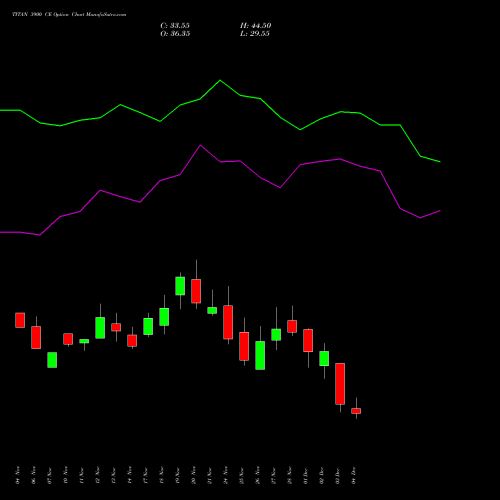Screen dimensions: 500x500
Task: Click the 04 Nov date label
Action: tap(18, 475)
